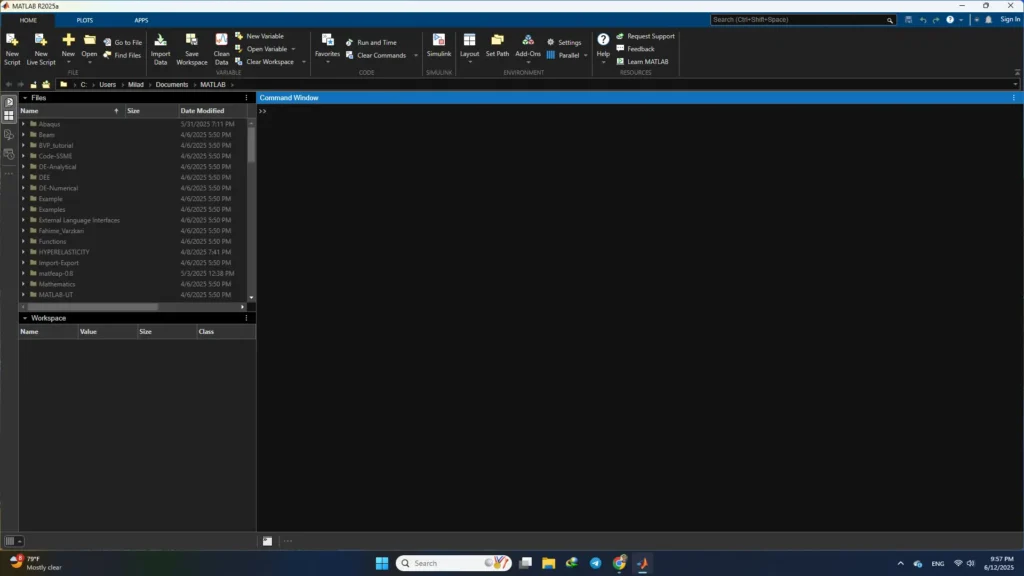1024x576 pixels.
Task: Collapse the Files panel
Action: [x=25, y=98]
